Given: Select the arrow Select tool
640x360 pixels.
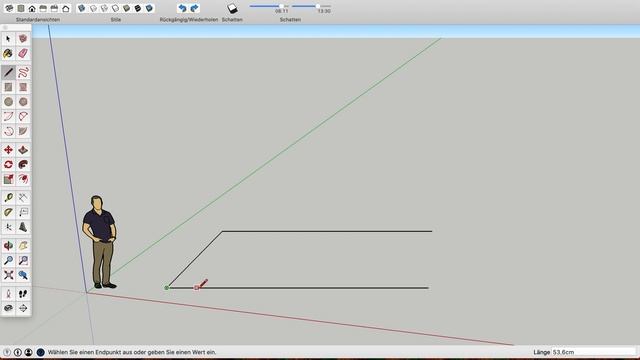Looking at the screenshot, I should click(8, 39).
